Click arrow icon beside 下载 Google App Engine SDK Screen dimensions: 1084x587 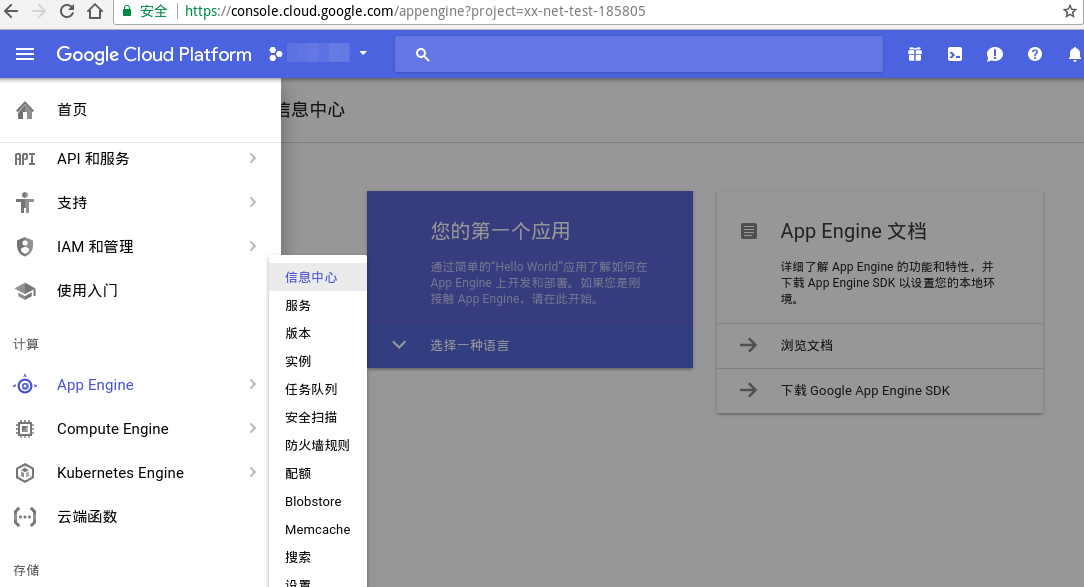(x=749, y=391)
